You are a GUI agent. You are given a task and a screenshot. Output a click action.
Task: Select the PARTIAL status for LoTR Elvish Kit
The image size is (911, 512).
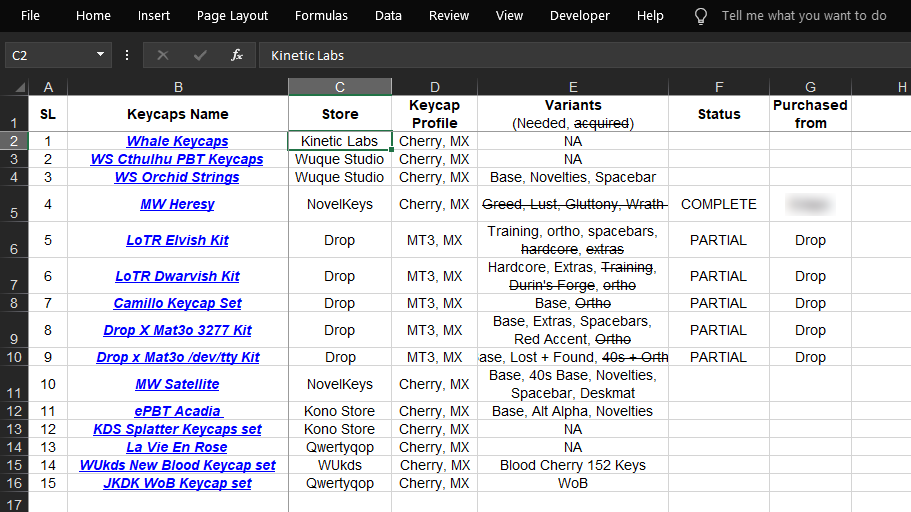tap(719, 240)
